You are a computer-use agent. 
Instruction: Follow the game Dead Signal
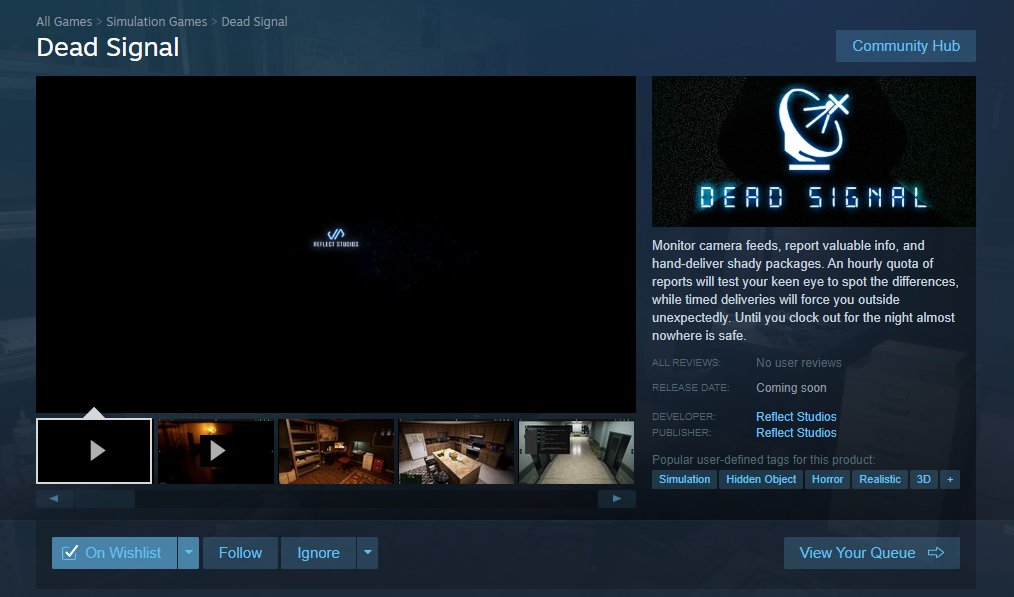[x=240, y=553]
